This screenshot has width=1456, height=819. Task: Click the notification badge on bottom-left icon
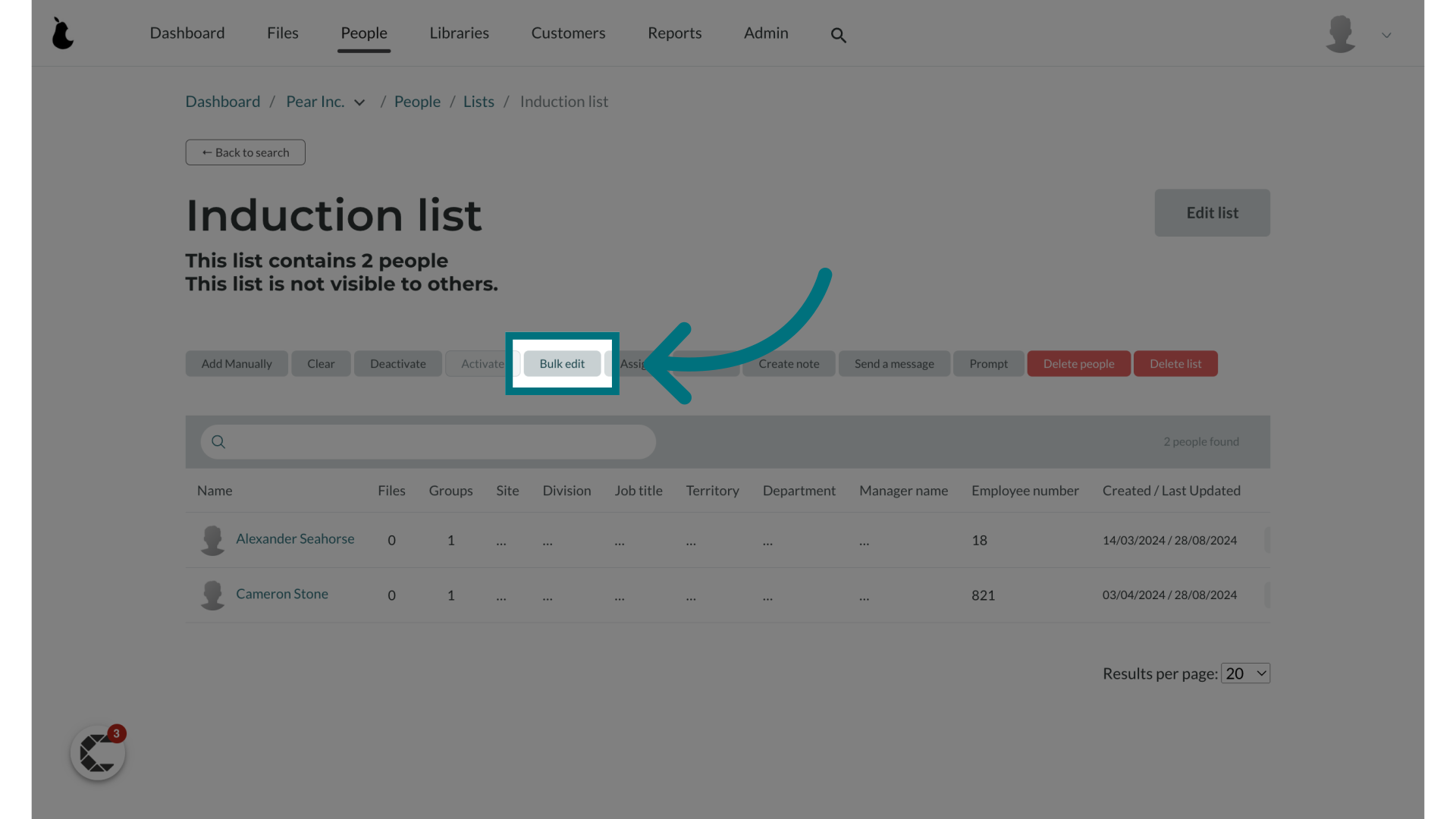pos(116,733)
